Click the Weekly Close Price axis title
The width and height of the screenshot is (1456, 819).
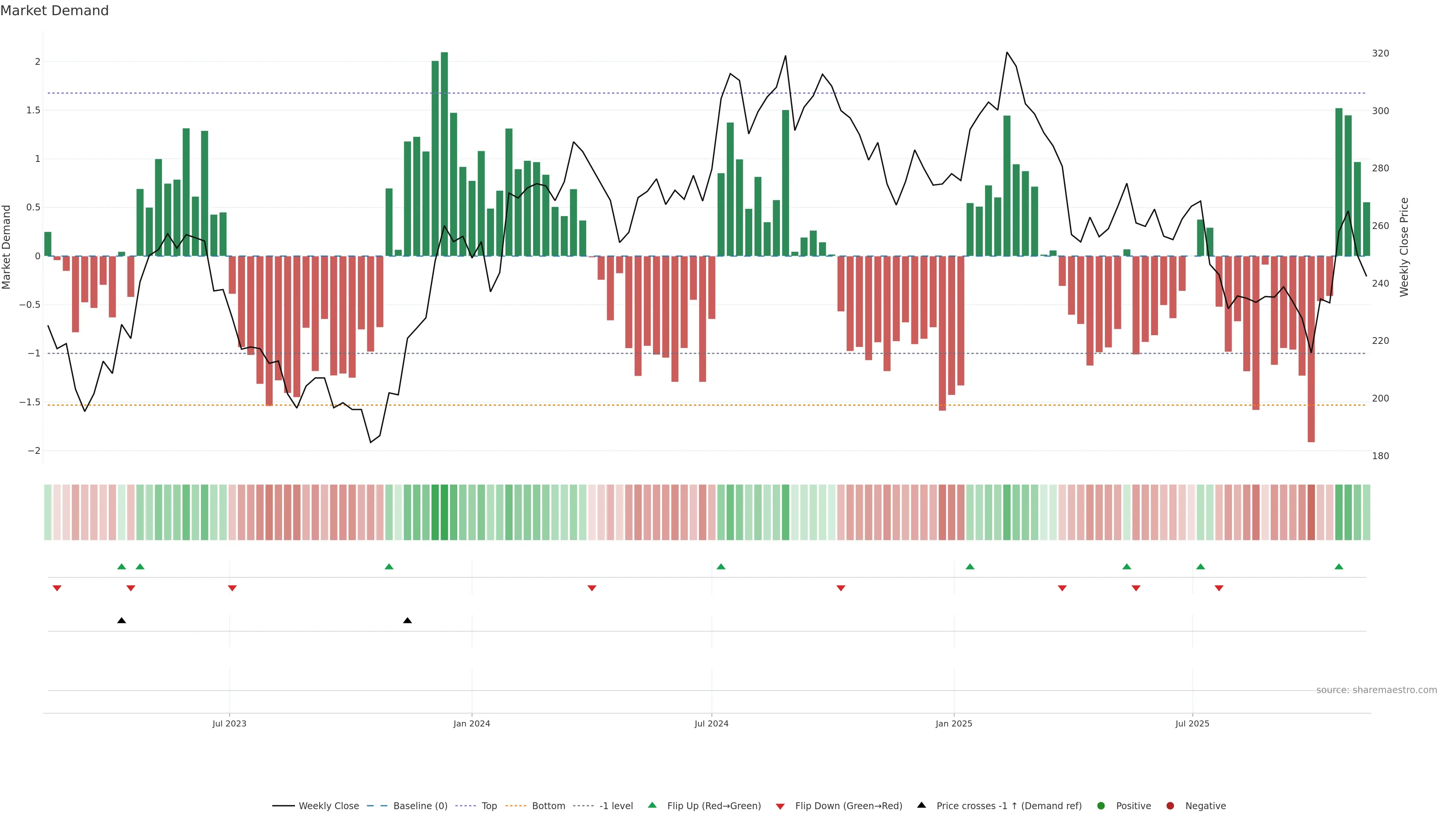(1404, 247)
